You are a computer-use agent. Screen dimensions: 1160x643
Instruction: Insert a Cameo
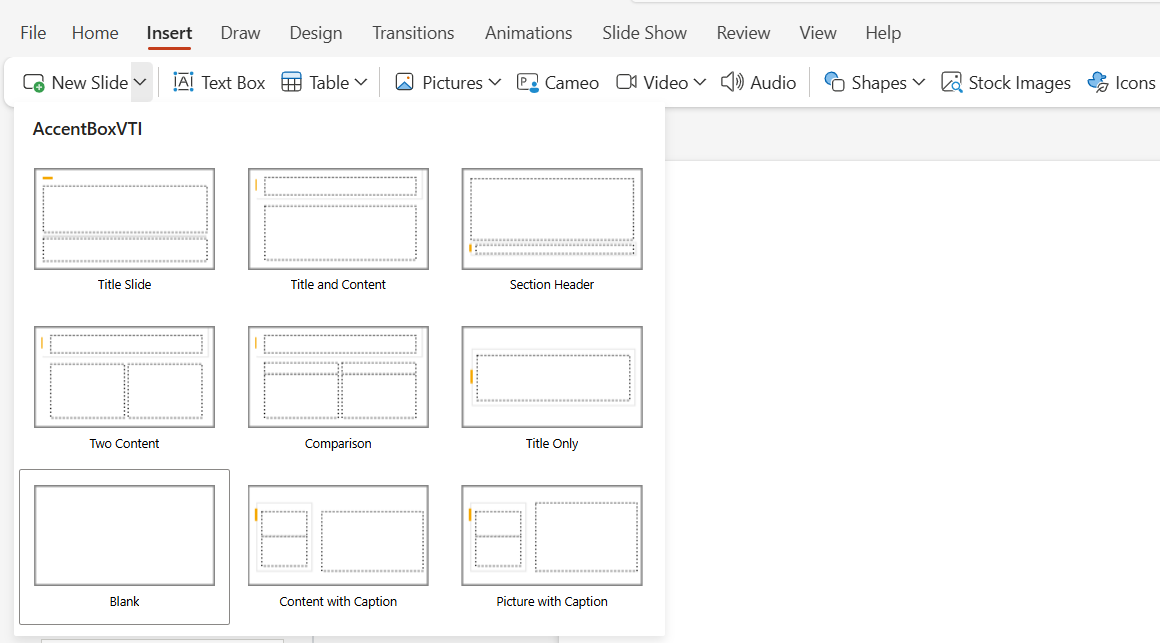557,82
